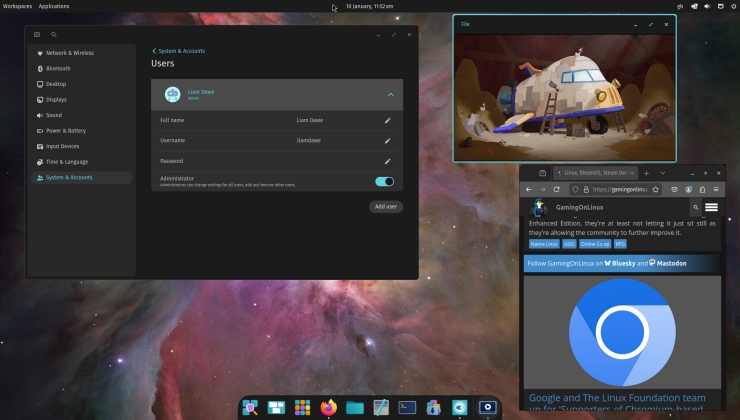Click the GamingOnLinux site search icon
The width and height of the screenshot is (740, 420).
[x=696, y=207]
